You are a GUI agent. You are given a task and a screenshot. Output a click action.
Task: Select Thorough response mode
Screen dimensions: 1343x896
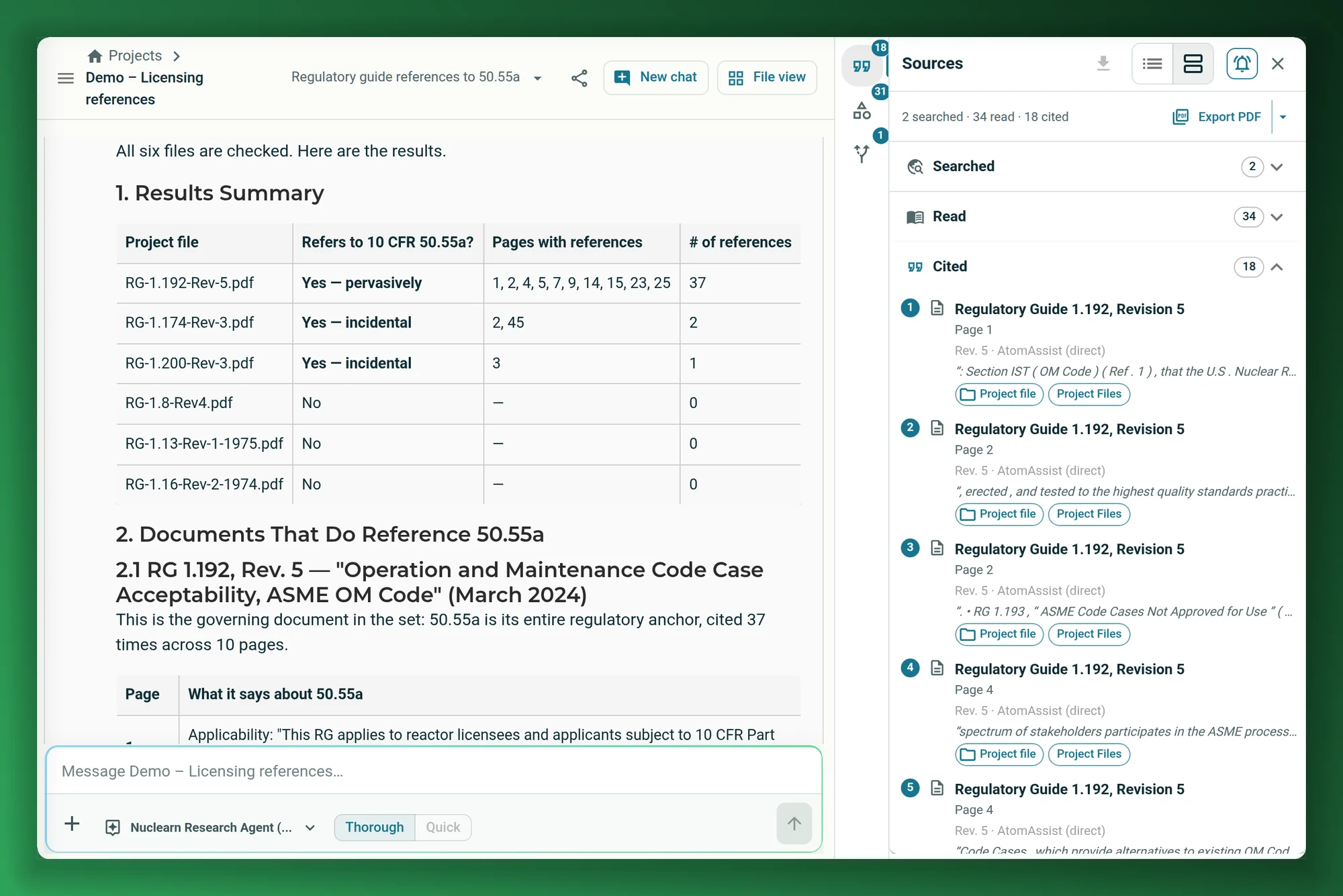pyautogui.click(x=375, y=827)
